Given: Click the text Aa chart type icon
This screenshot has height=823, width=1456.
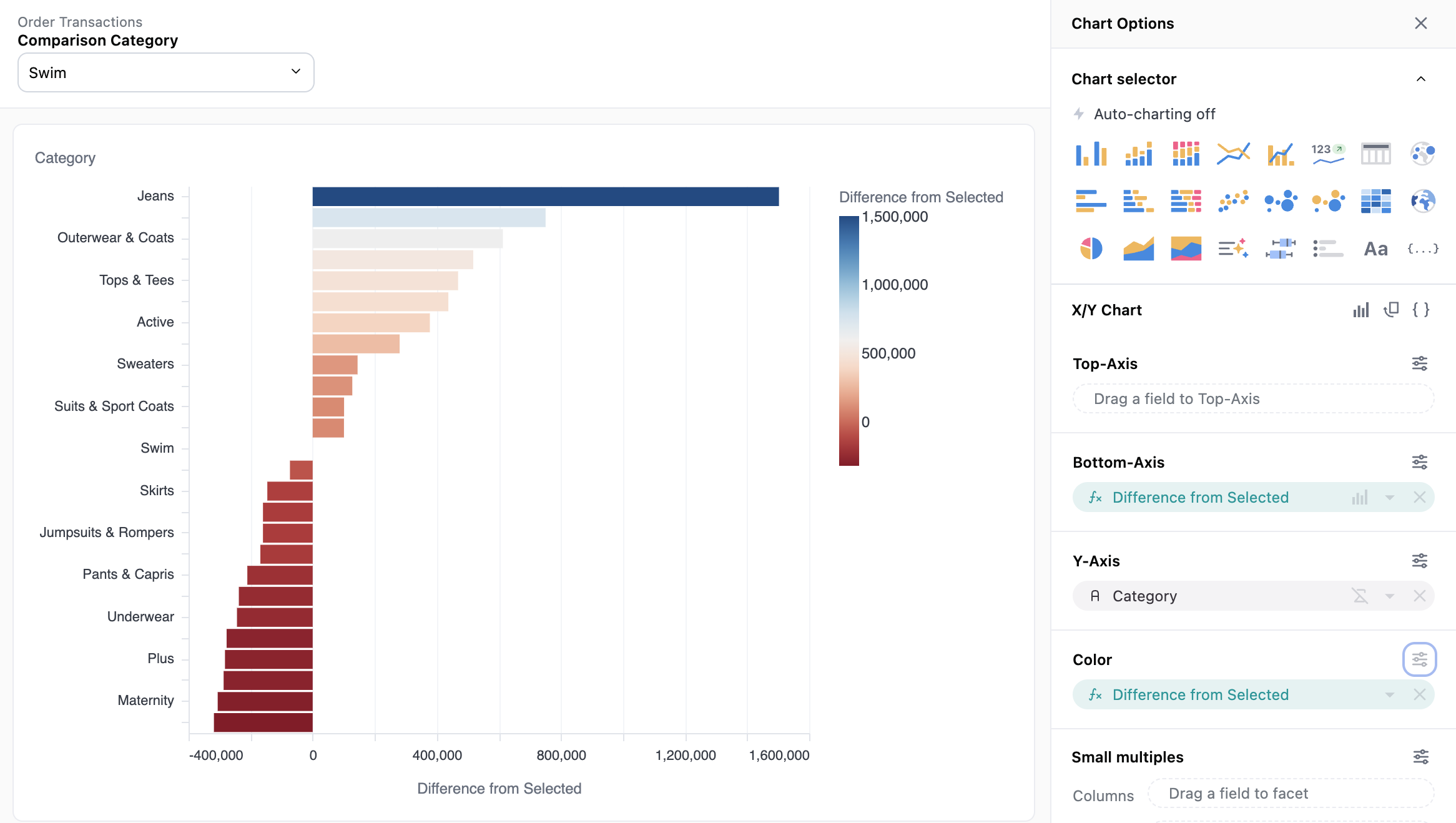Looking at the screenshot, I should coord(1375,249).
